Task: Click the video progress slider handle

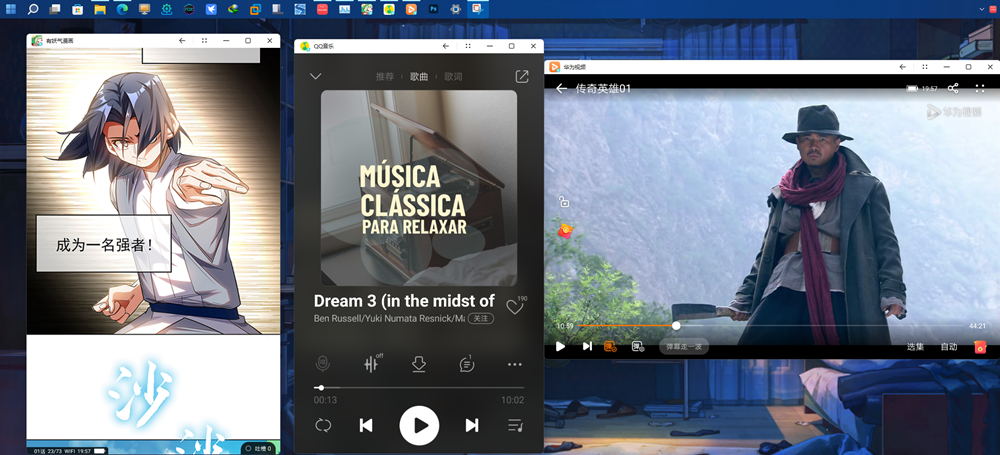Action: coord(676,325)
